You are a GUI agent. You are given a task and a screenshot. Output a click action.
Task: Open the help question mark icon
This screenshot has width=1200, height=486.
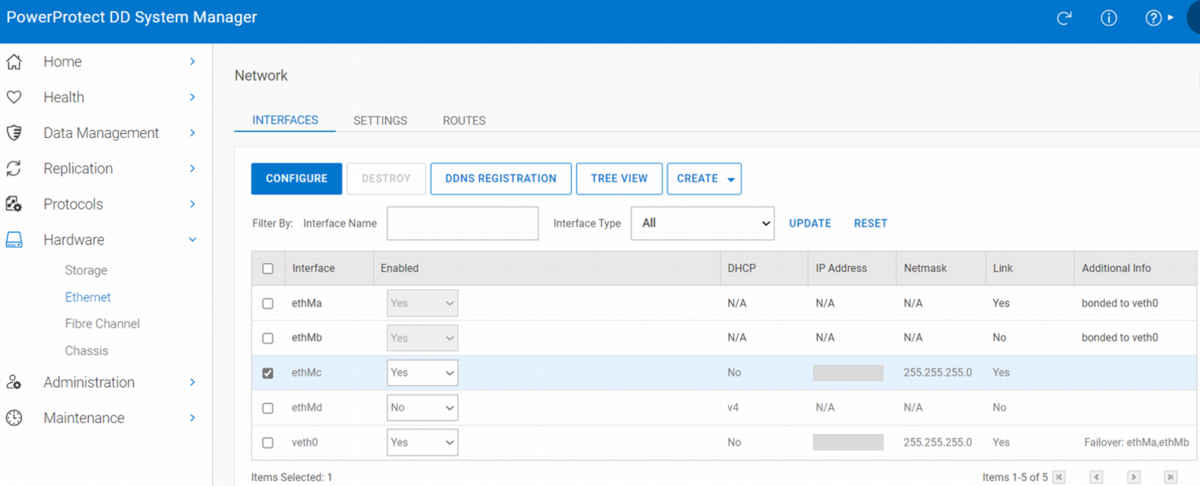[x=1154, y=18]
